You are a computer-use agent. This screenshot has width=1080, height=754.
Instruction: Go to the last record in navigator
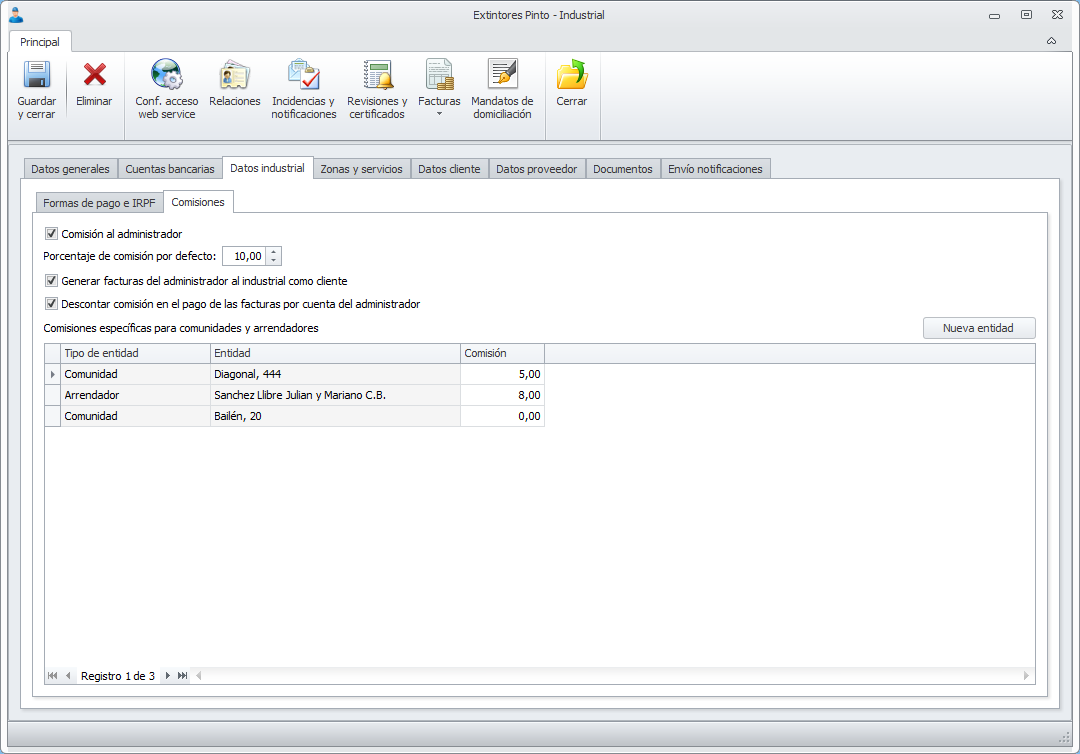coord(183,676)
